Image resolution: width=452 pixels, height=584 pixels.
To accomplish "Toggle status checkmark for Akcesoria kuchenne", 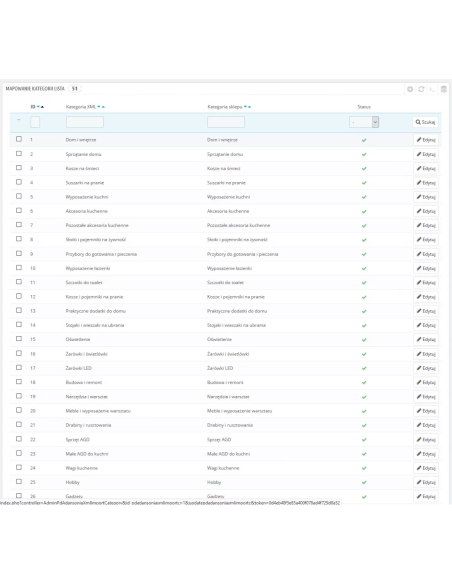I will point(364,211).
